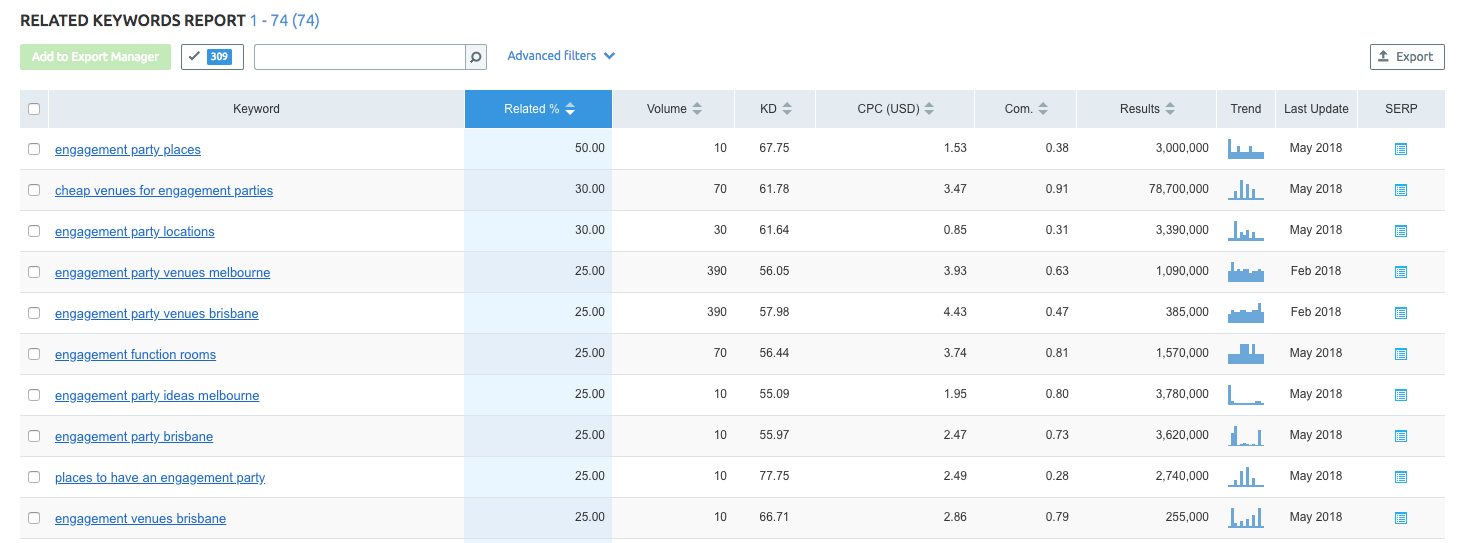Open SERP icon for places to have an engagement party
1461x543 pixels.
[1400, 477]
